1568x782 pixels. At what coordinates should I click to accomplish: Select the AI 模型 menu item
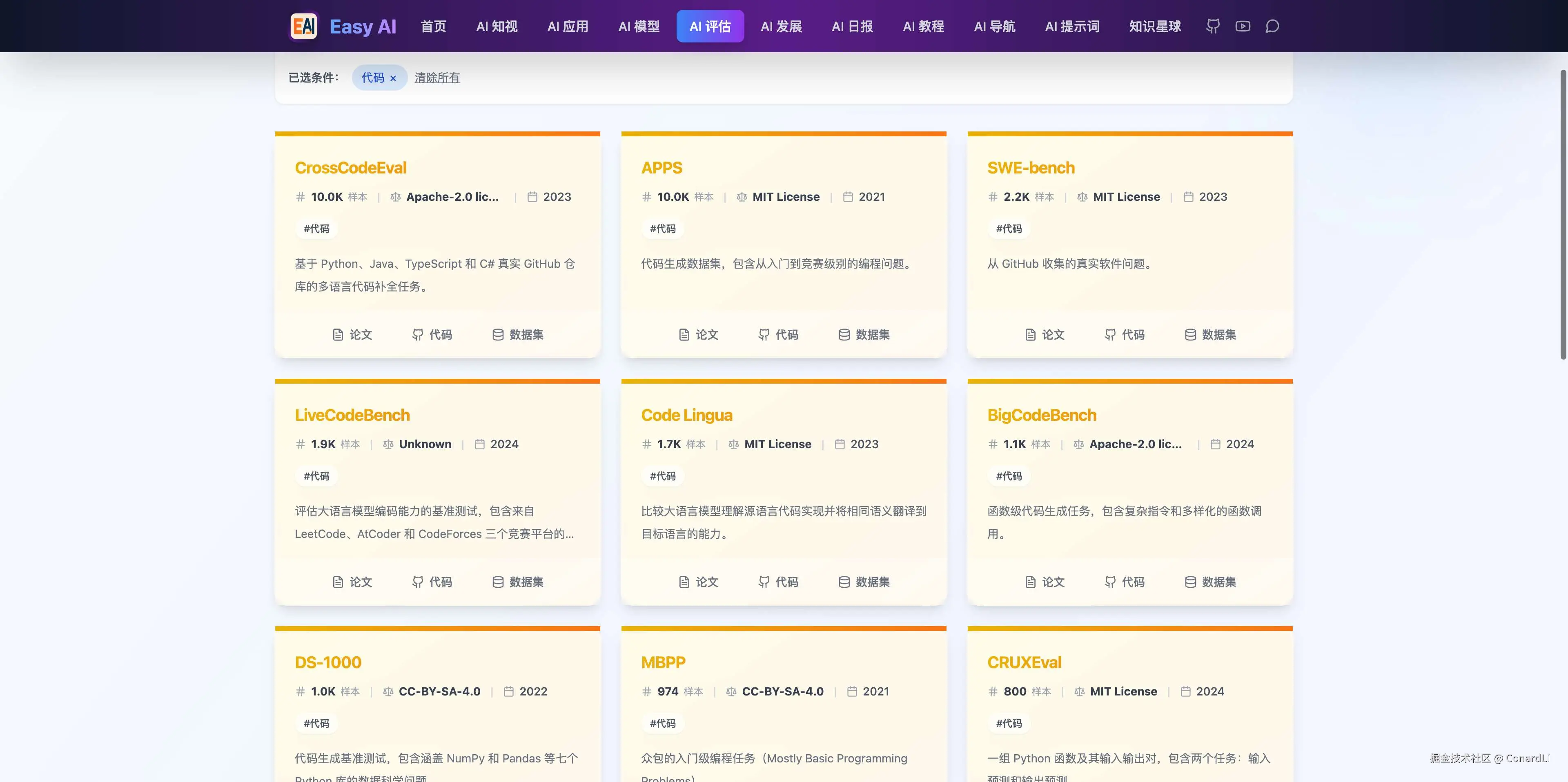tap(639, 26)
